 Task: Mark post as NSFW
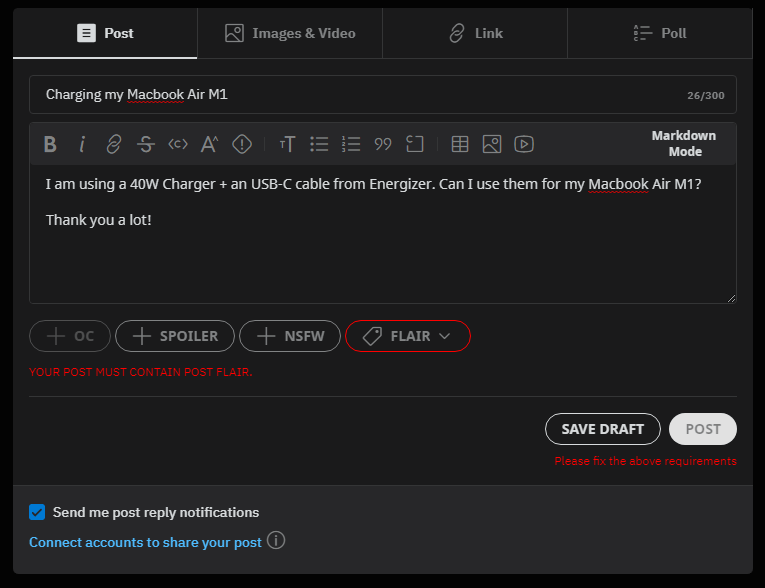point(290,336)
